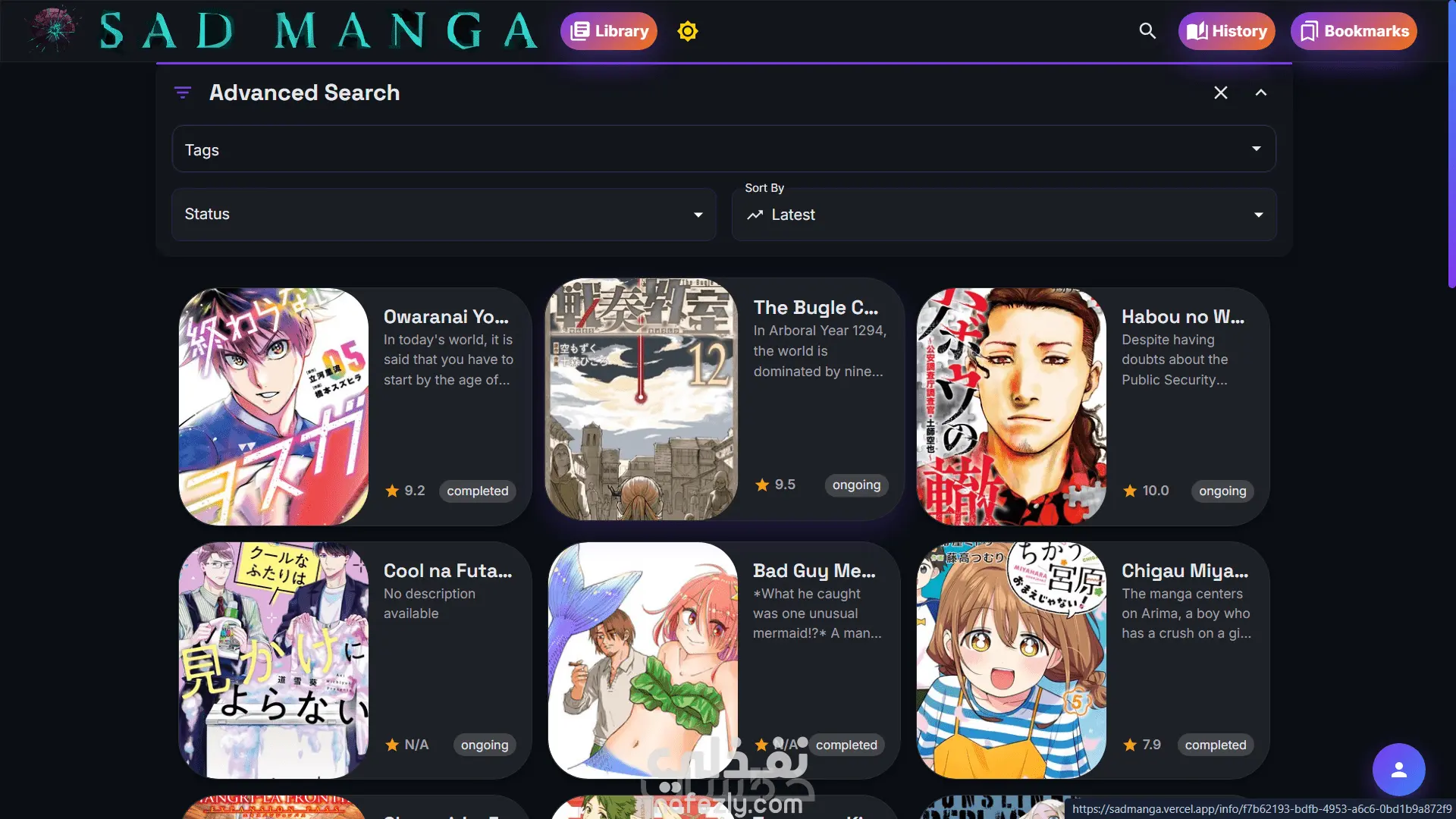Click the Bad Guy Me... mermaid cover
The width and height of the screenshot is (1456, 819).
pyautogui.click(x=642, y=660)
